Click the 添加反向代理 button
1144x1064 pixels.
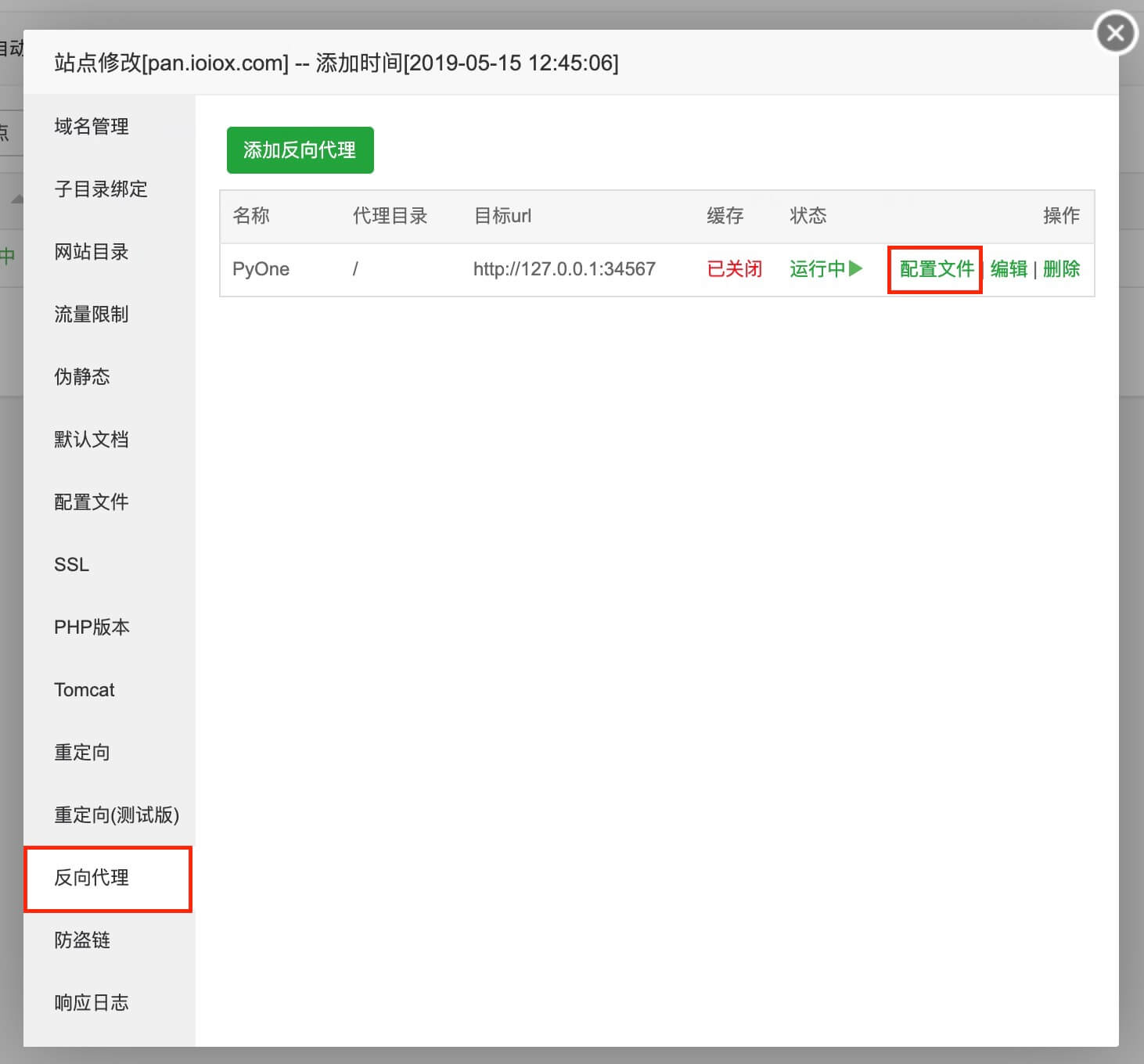point(300,150)
